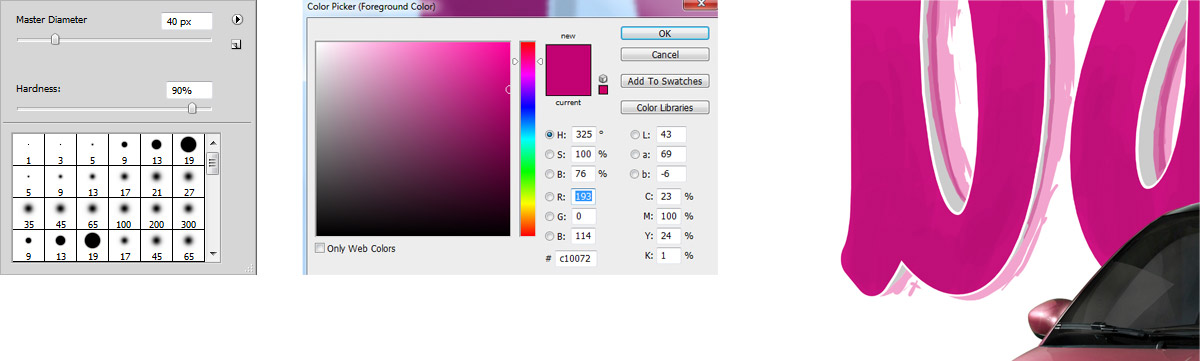Image resolution: width=1200 pixels, height=361 pixels.
Task: Click the hue value field showing 325
Action: [584, 135]
